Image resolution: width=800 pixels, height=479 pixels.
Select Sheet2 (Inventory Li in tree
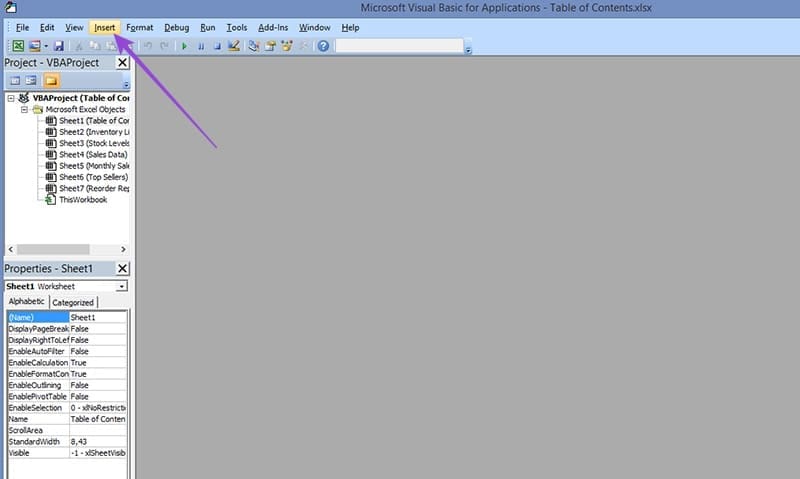[x=94, y=132]
